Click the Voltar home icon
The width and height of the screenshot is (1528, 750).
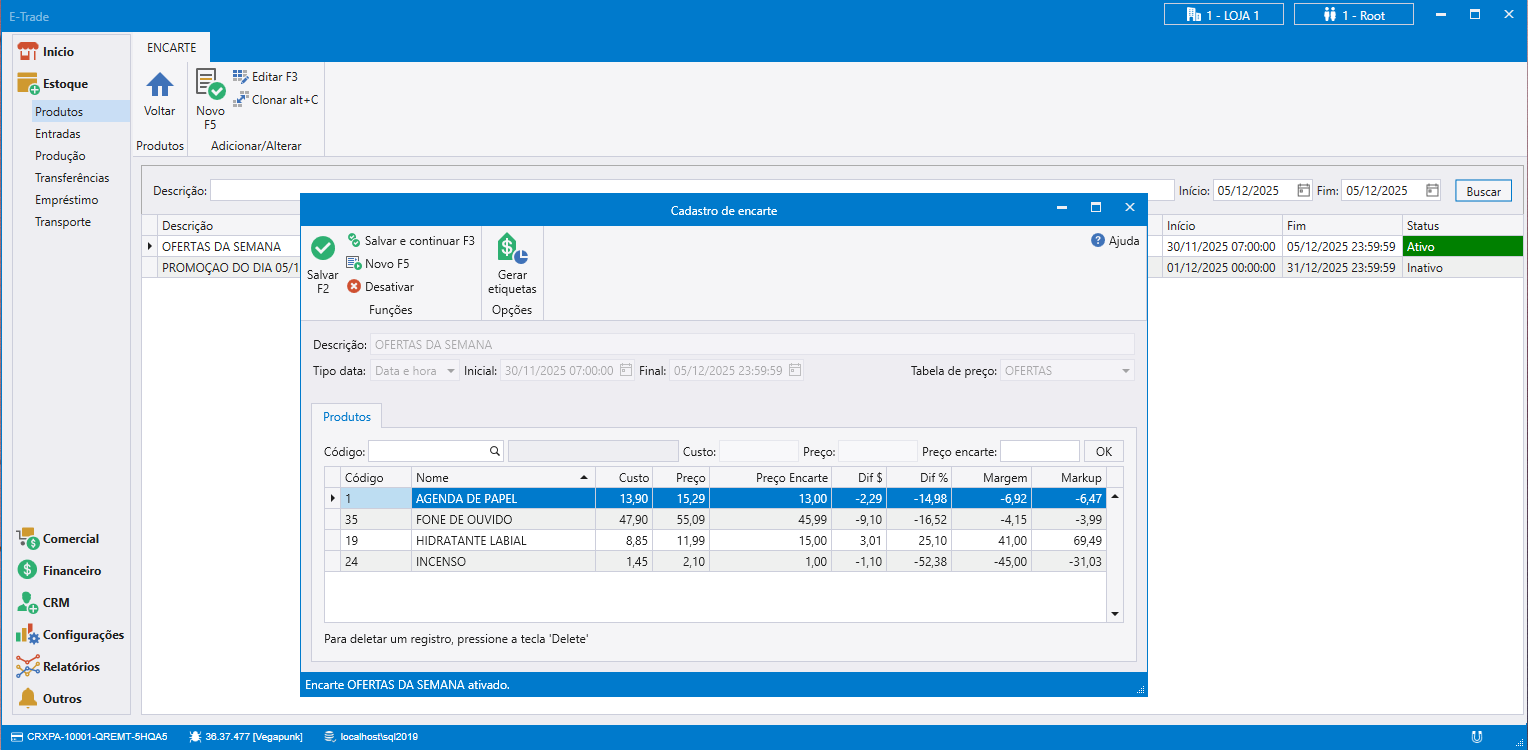(x=160, y=85)
